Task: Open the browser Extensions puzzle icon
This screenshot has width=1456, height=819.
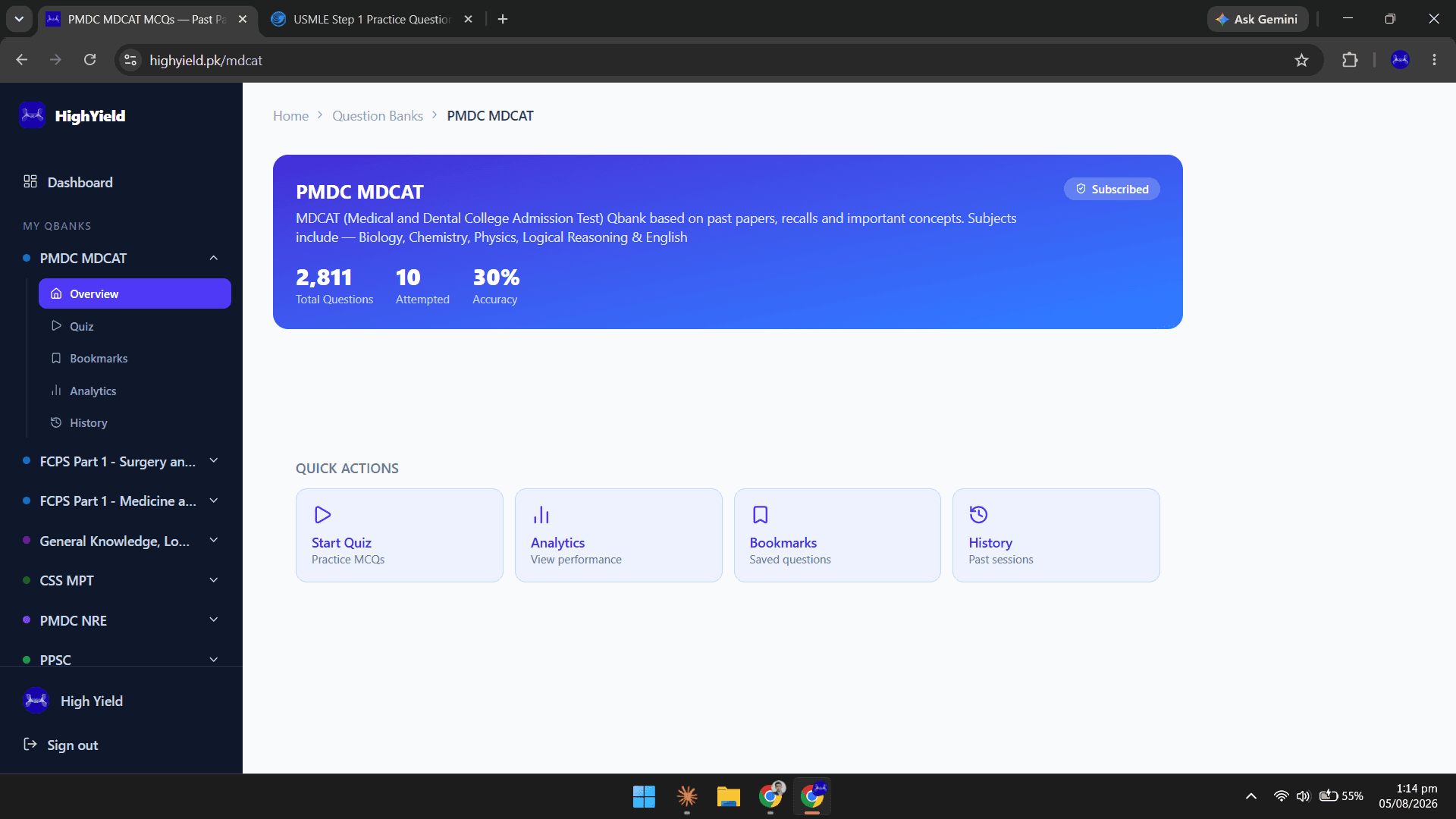Action: (x=1350, y=60)
